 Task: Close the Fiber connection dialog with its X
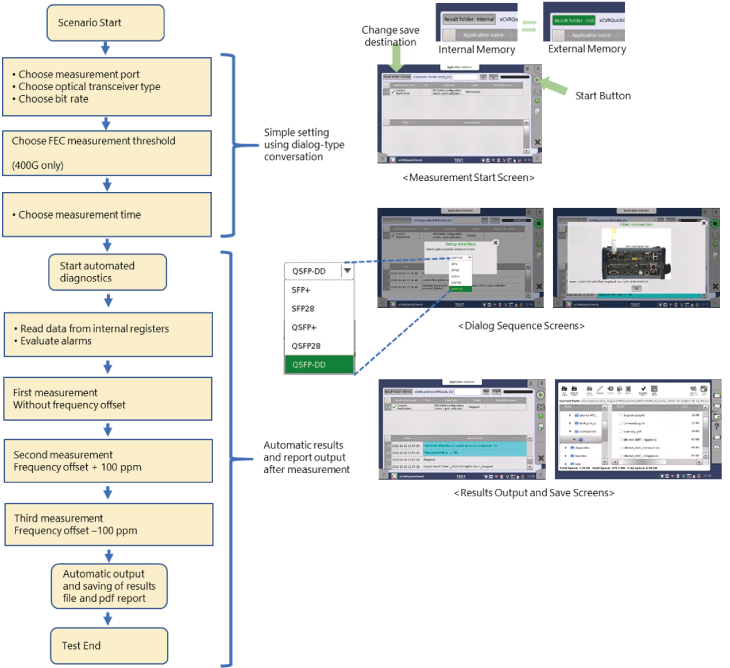pos(704,223)
